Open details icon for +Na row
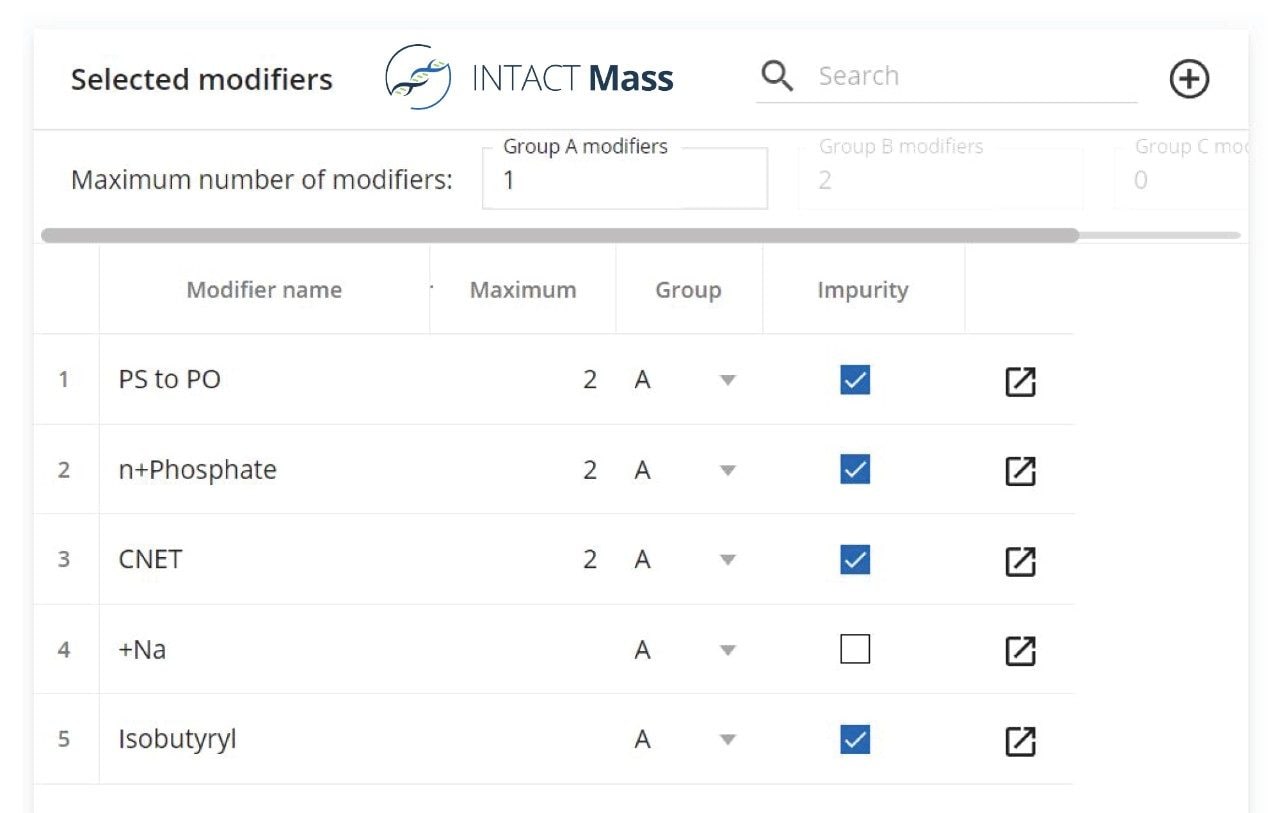The height and width of the screenshot is (813, 1280). [x=1019, y=651]
